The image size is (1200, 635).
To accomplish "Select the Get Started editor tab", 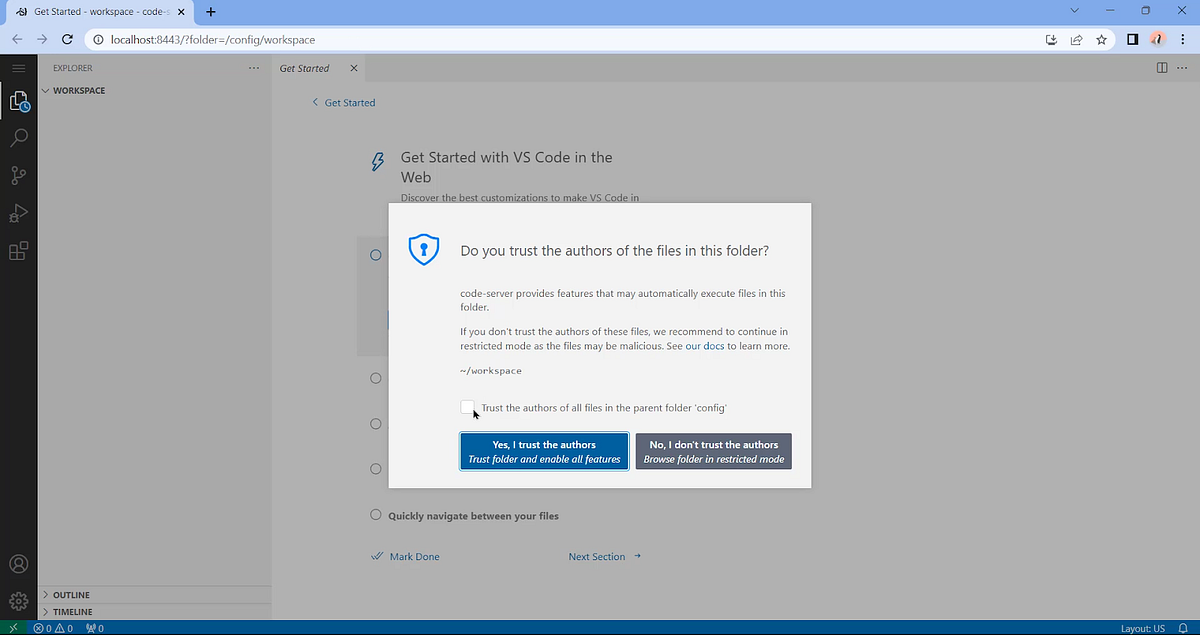I will tap(304, 68).
